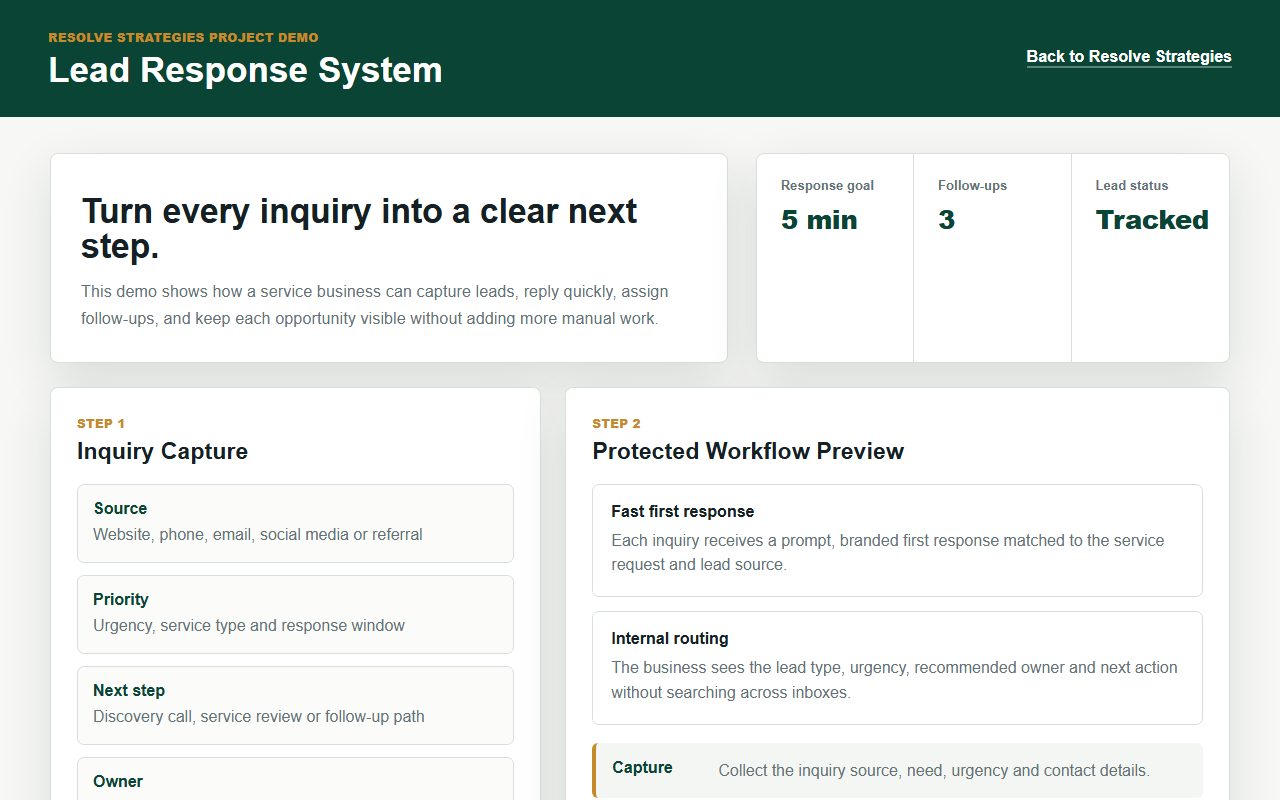Select the headline "Turn every inquiry into a clear next step."
This screenshot has height=800, width=1280.
tap(359, 228)
